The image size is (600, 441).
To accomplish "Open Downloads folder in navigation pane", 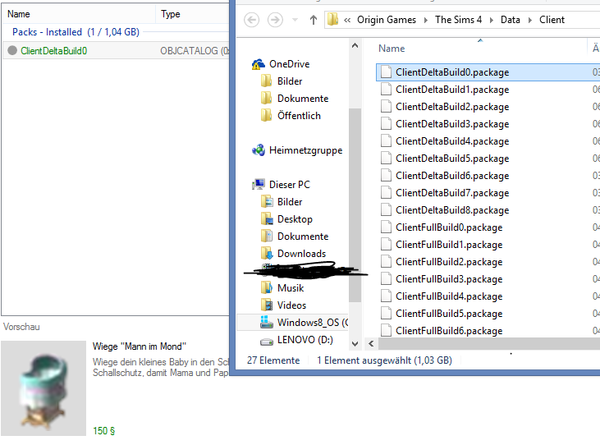I will tap(302, 253).
